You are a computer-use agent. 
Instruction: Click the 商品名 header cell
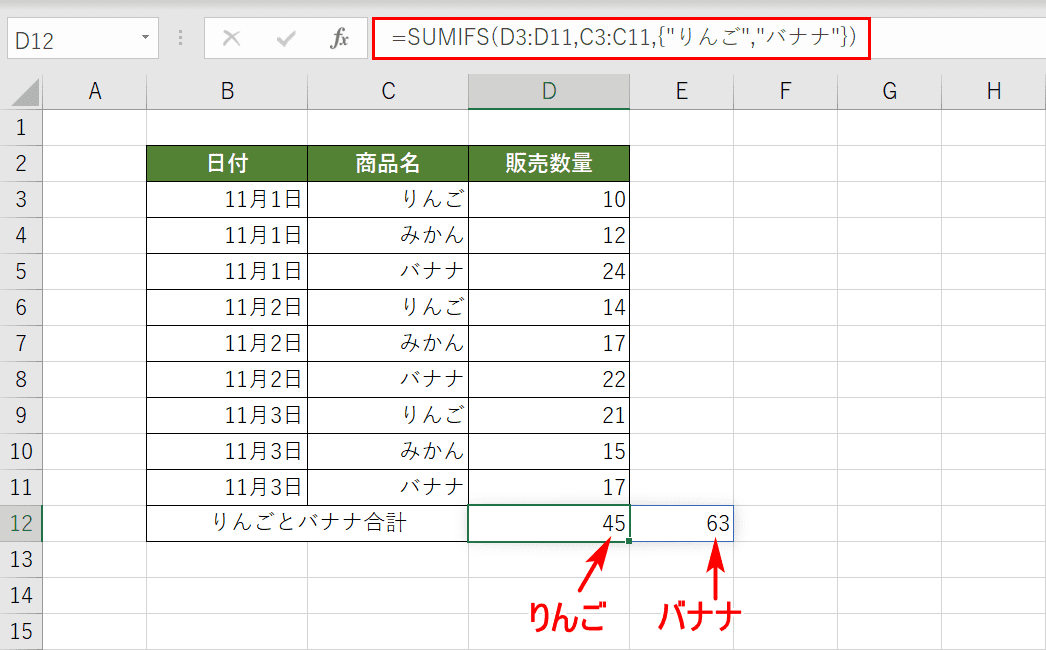click(x=388, y=164)
